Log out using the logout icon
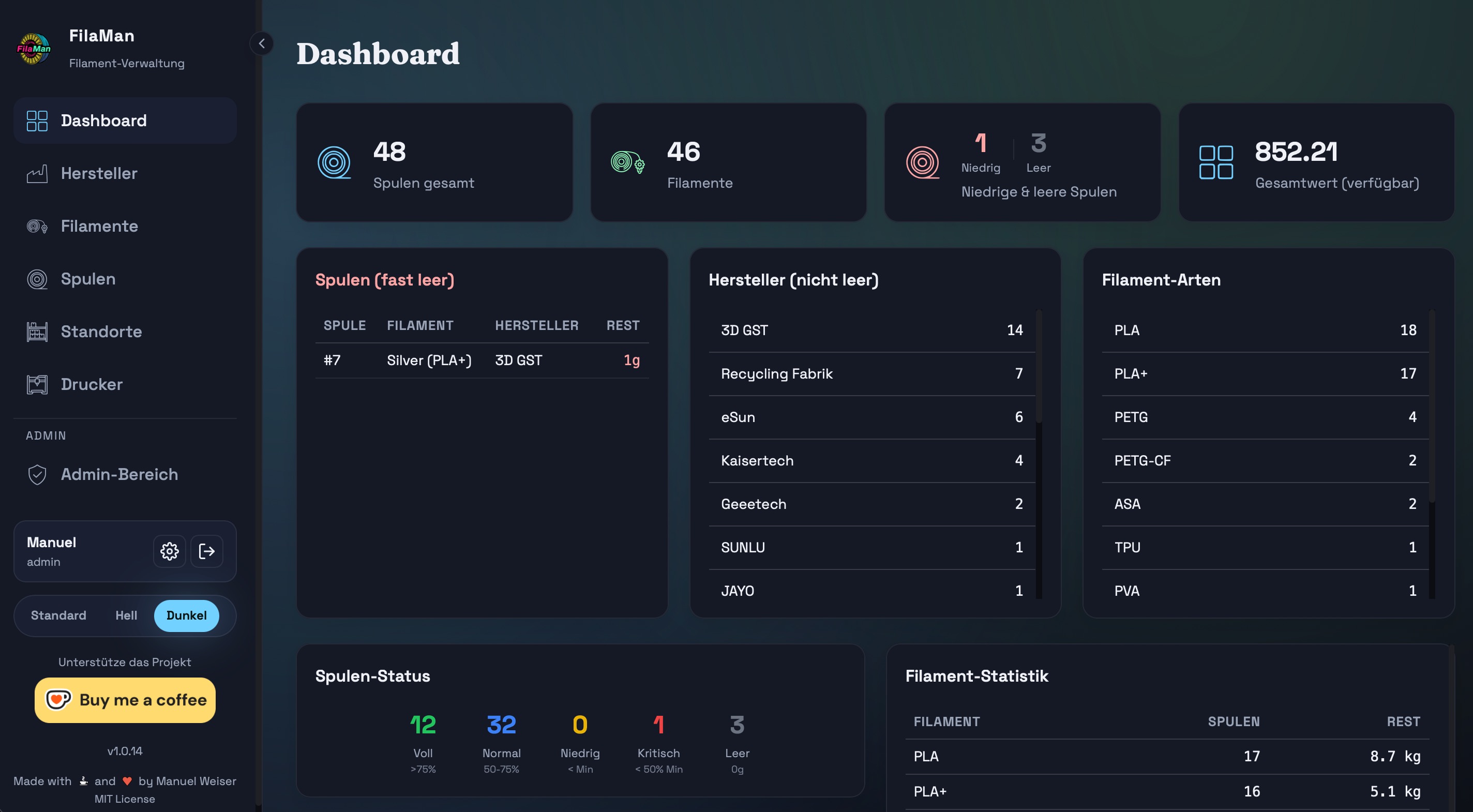This screenshot has width=1473, height=812. (x=206, y=551)
